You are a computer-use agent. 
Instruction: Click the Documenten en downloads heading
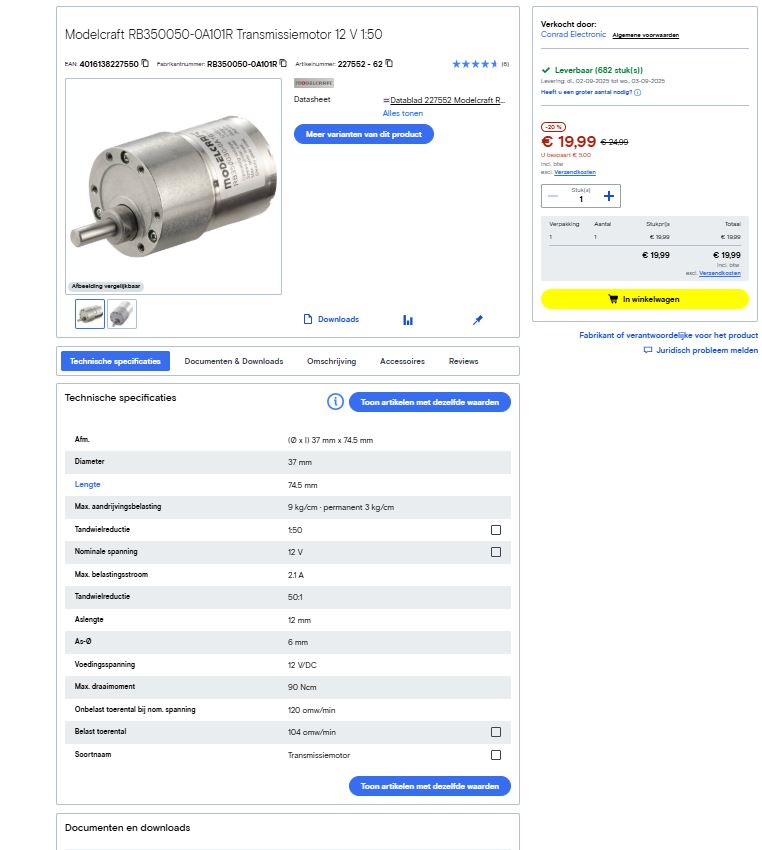pyautogui.click(x=127, y=828)
